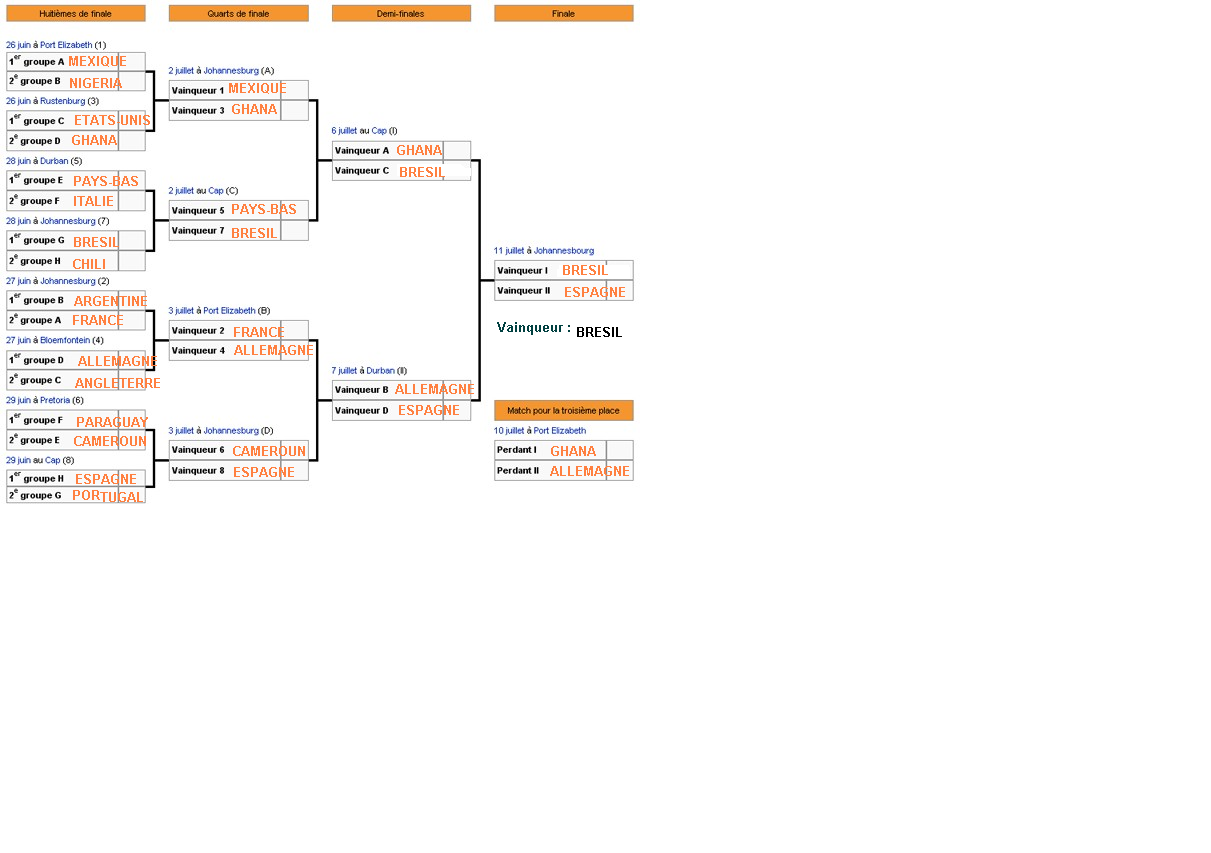1211x853 pixels.
Task: Click GHANA in the Perdant I row
Action: pos(573,451)
